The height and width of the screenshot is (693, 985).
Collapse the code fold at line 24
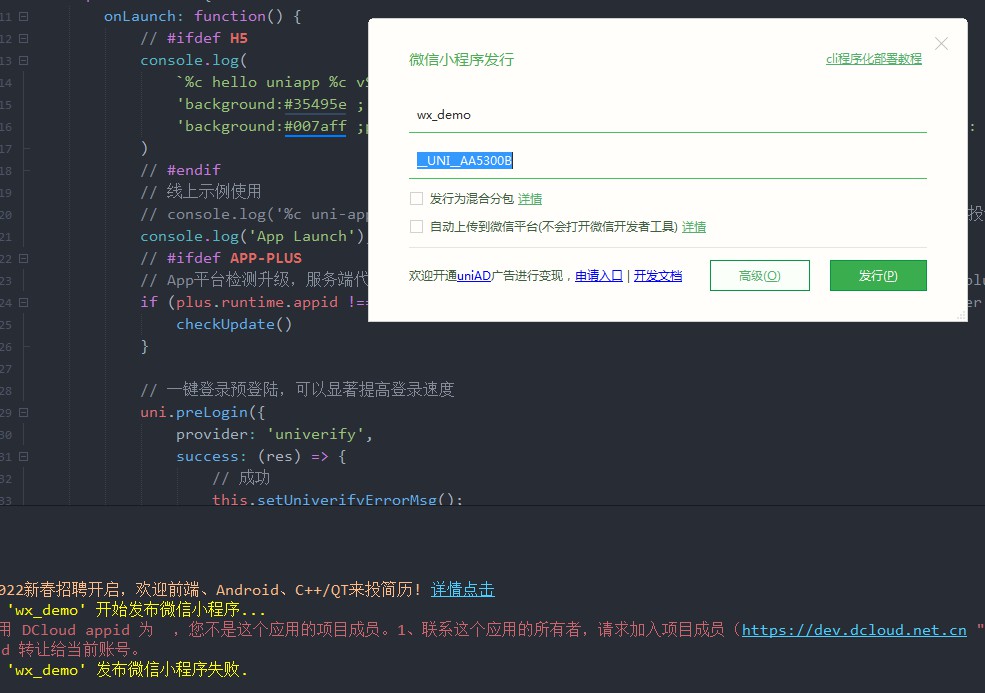click(23, 302)
